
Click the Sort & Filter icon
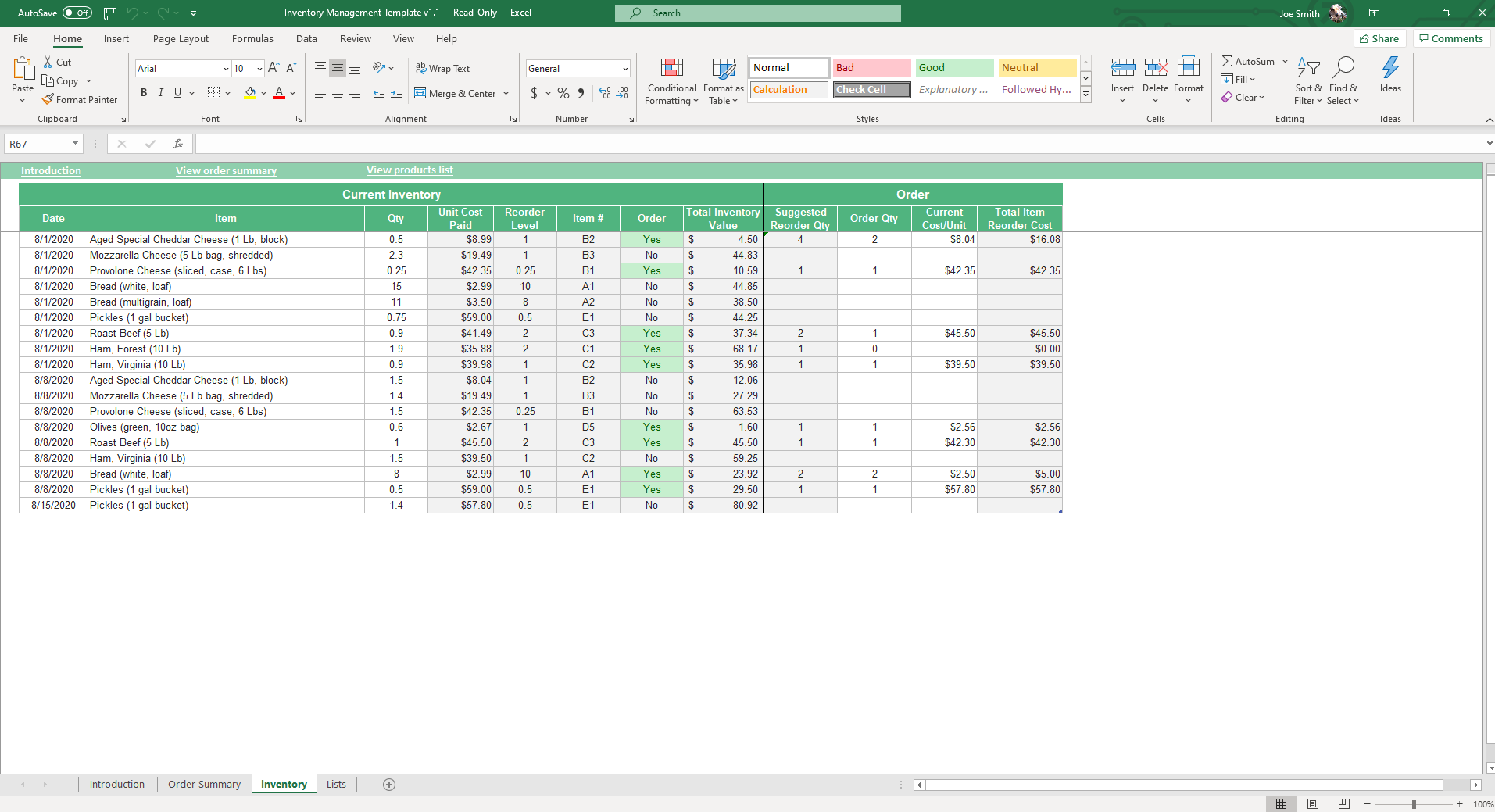tap(1307, 69)
